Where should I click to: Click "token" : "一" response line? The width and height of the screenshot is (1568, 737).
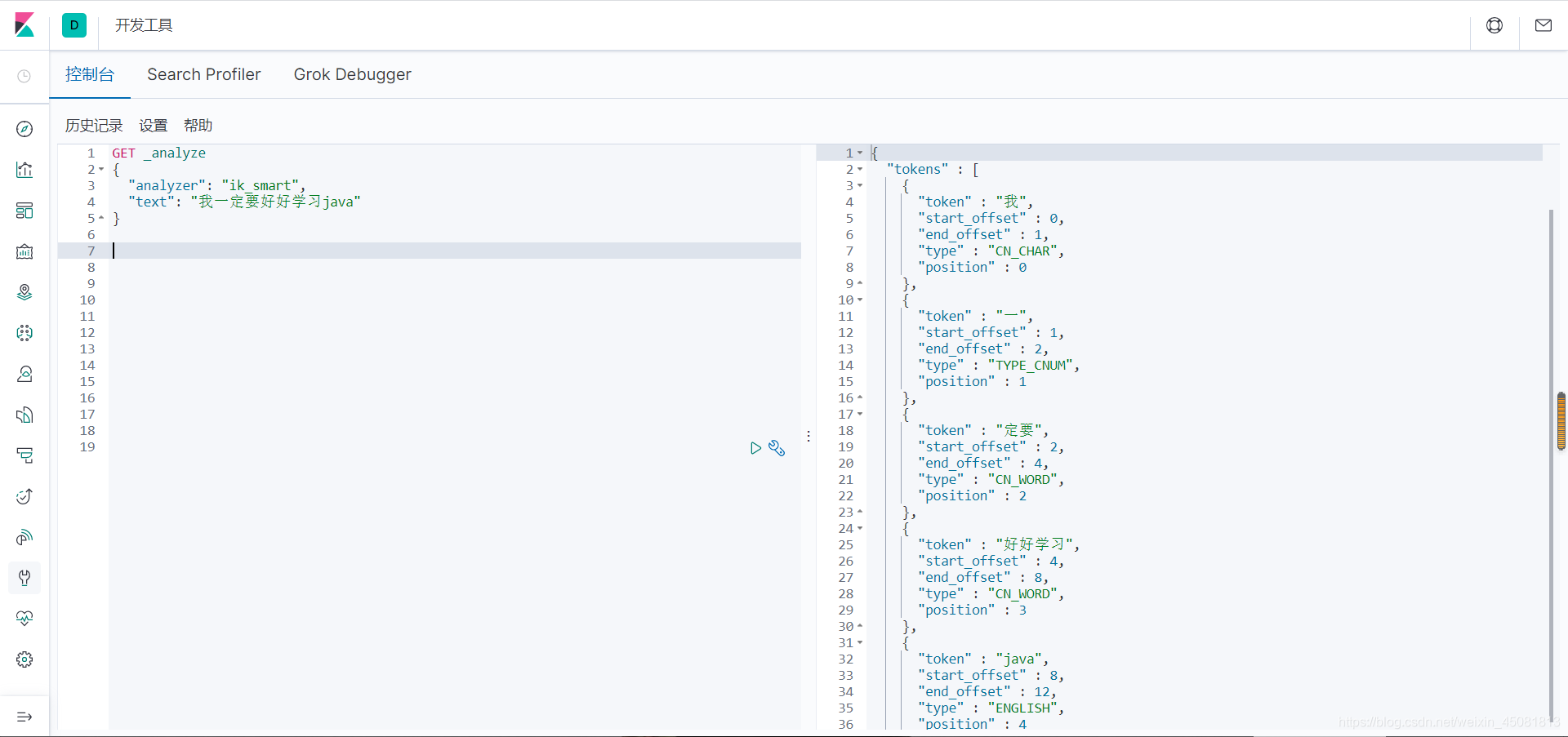975,316
